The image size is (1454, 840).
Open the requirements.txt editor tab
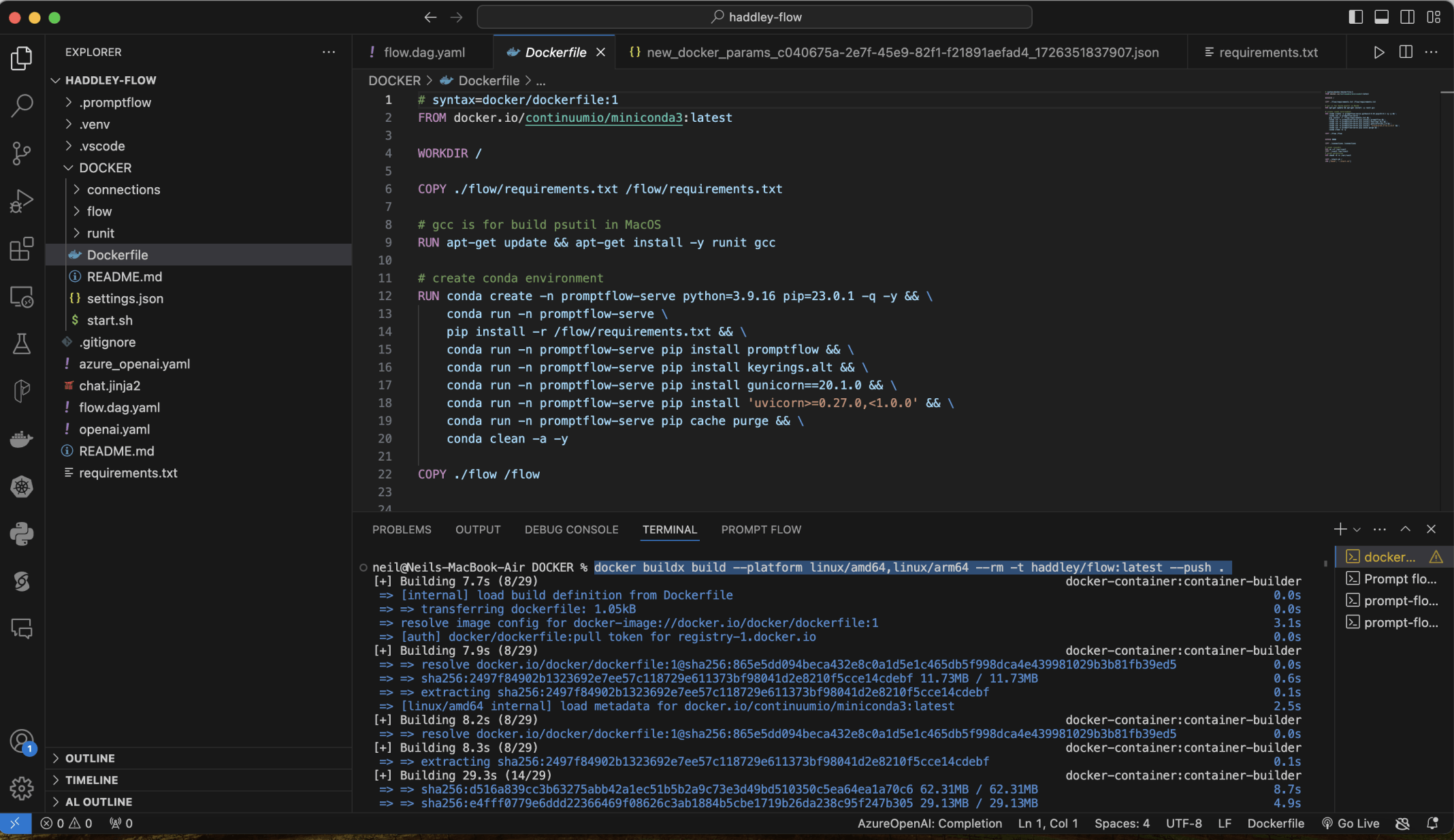tap(1267, 52)
